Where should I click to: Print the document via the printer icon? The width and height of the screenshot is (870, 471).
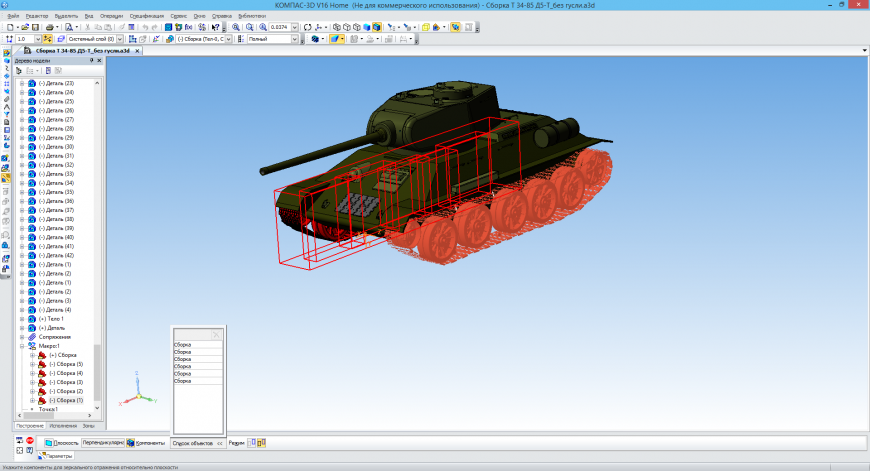coord(49,27)
